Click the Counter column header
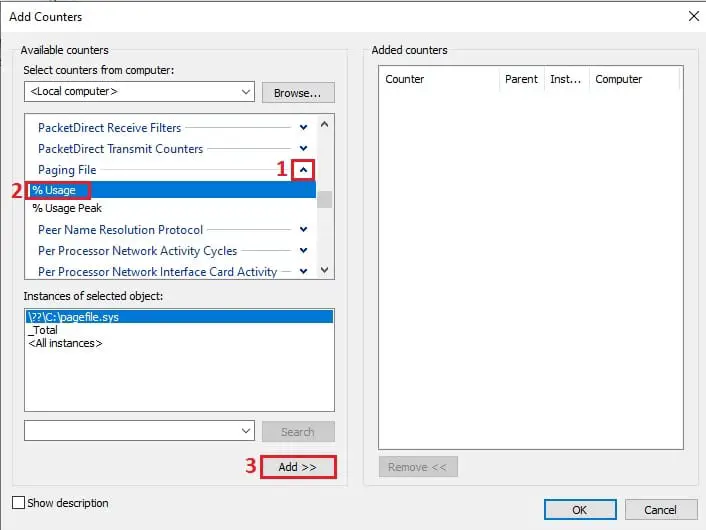 tap(441, 79)
